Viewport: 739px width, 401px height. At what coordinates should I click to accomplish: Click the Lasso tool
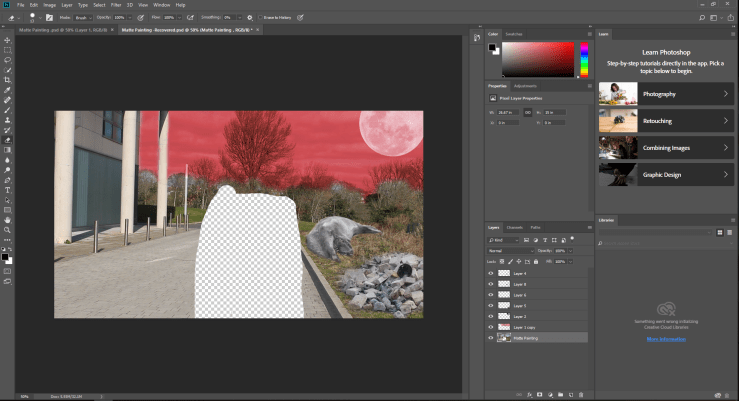(x=8, y=60)
